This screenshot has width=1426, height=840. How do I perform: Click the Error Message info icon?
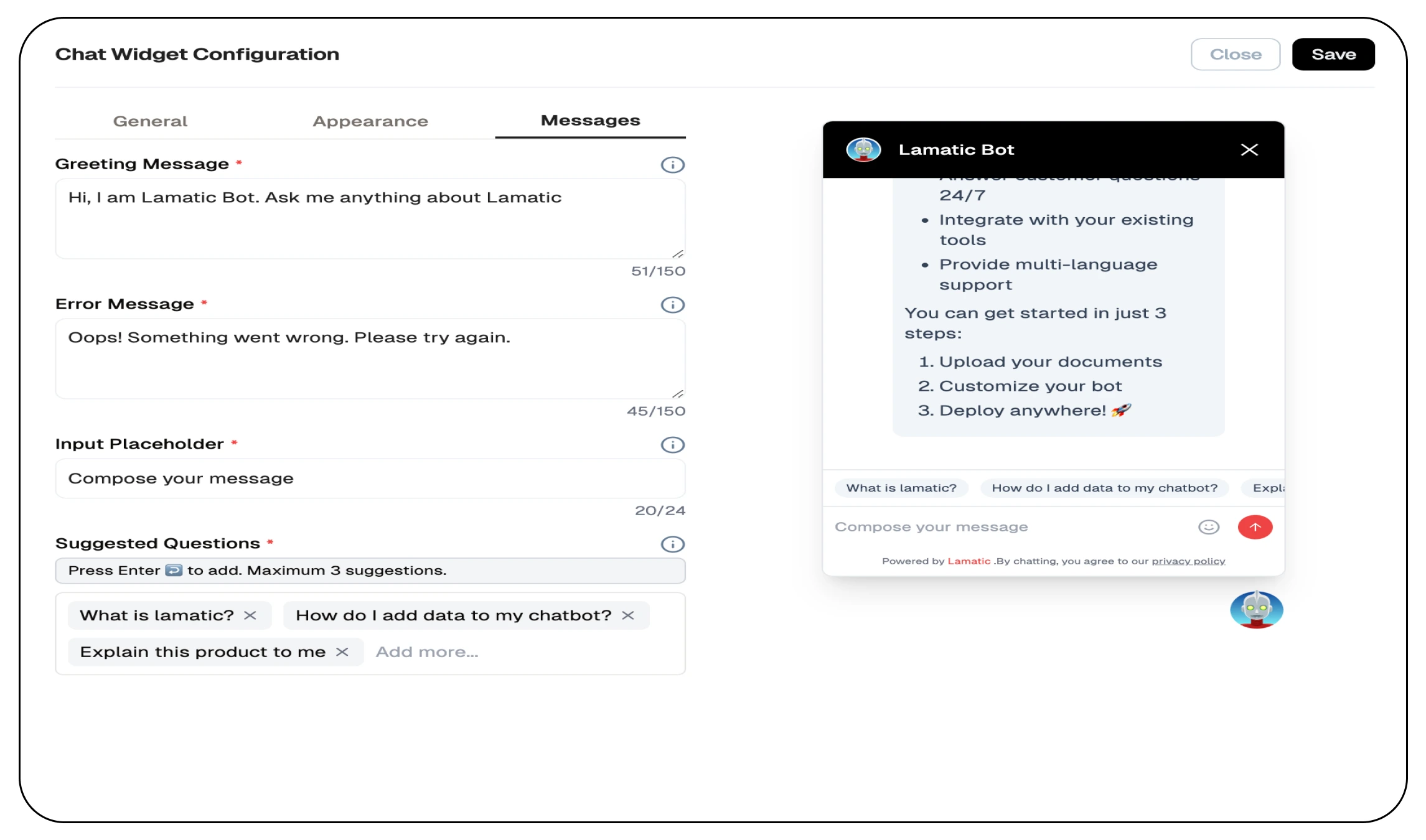pyautogui.click(x=672, y=305)
